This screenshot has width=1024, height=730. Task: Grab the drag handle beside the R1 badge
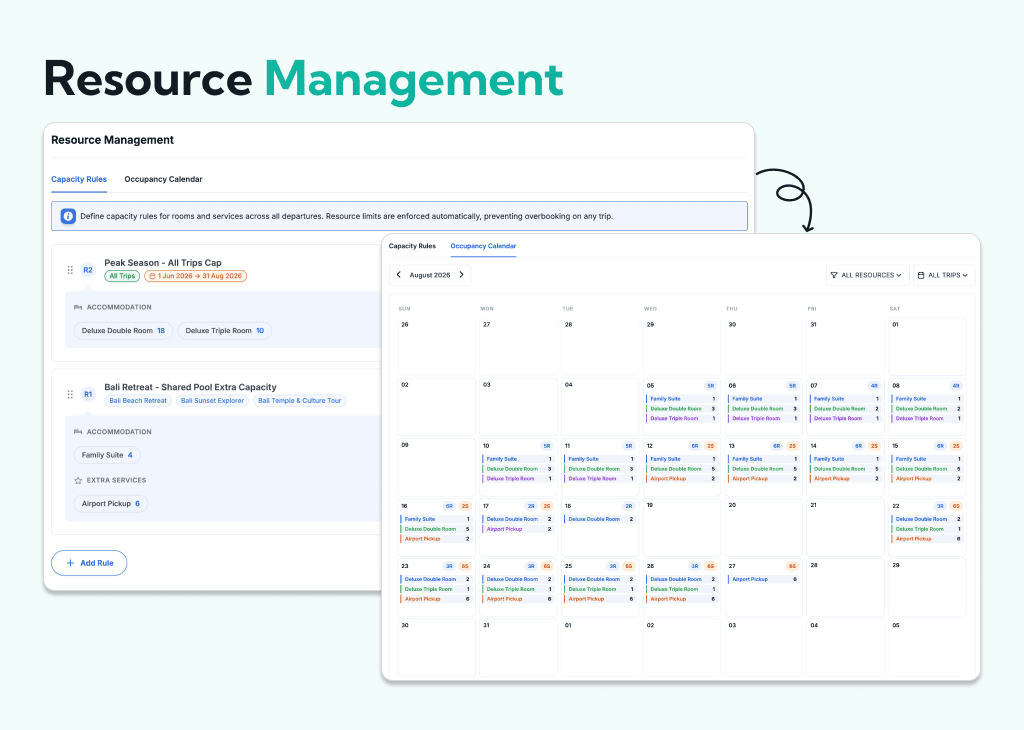(70, 394)
